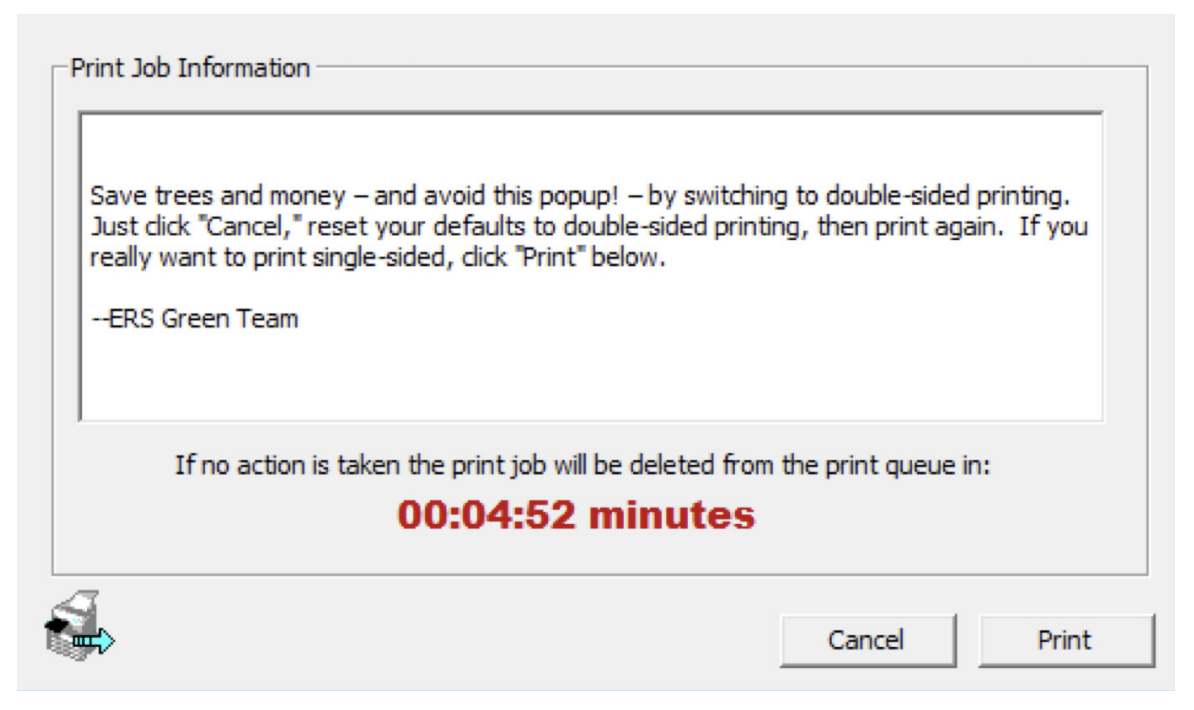1194x710 pixels.
Task: Click the "--ERS Green Team" signature line
Action: [x=194, y=320]
